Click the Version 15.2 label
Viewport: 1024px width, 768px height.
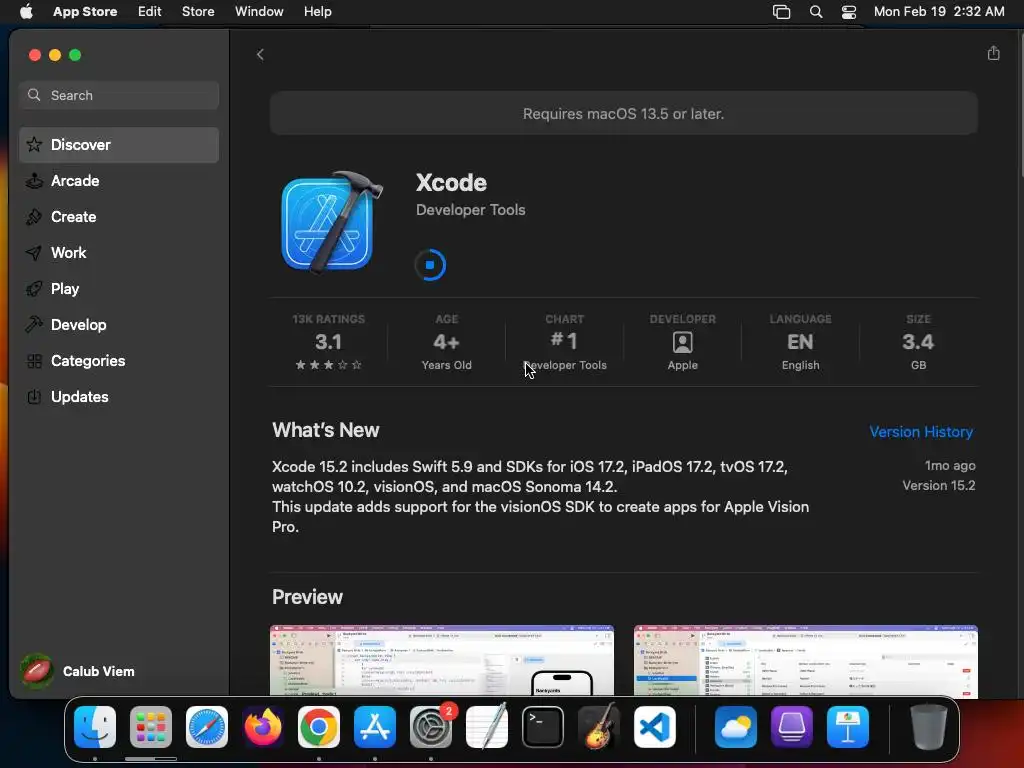point(938,485)
